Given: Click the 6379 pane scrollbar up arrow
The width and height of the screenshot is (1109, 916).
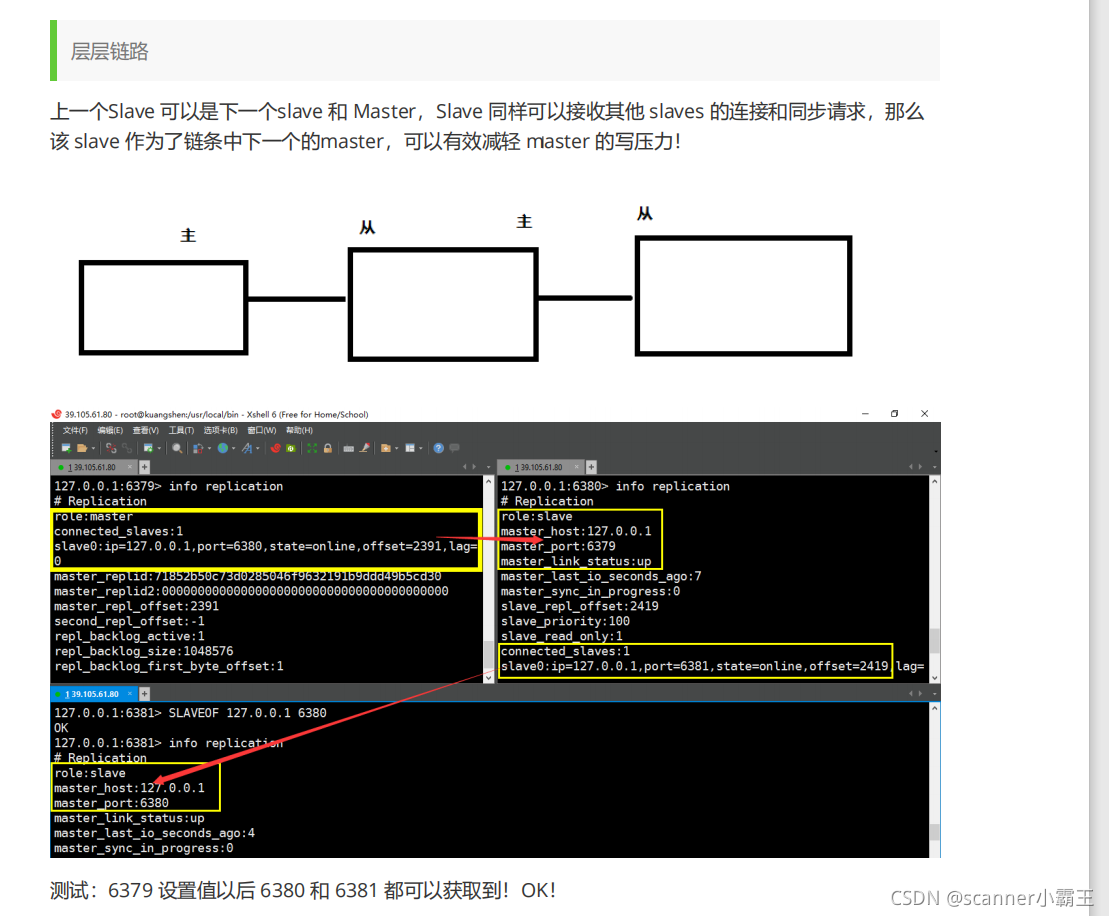Looking at the screenshot, I should click(488, 482).
